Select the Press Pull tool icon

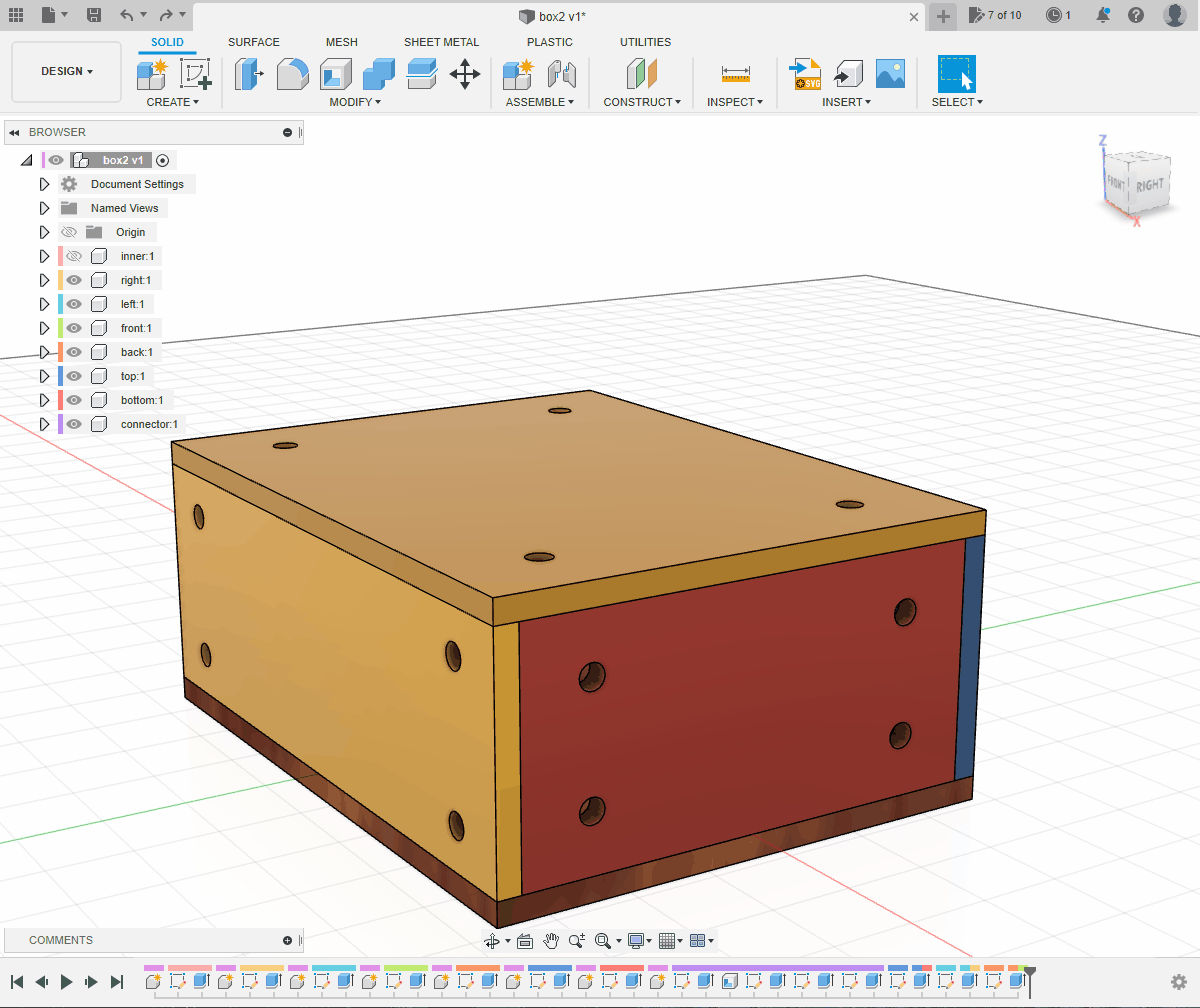tap(249, 74)
